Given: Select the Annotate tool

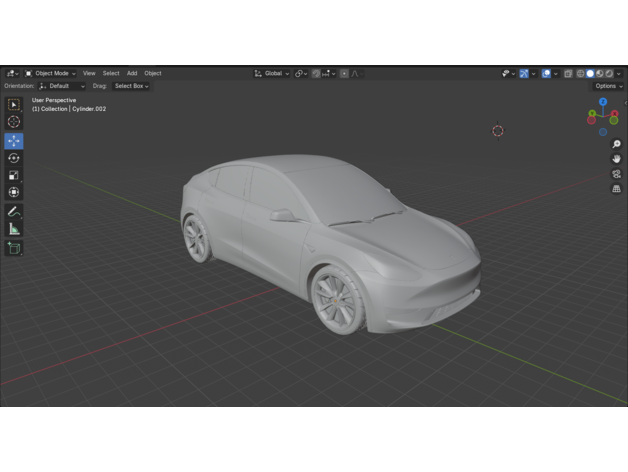Looking at the screenshot, I should coord(14,212).
